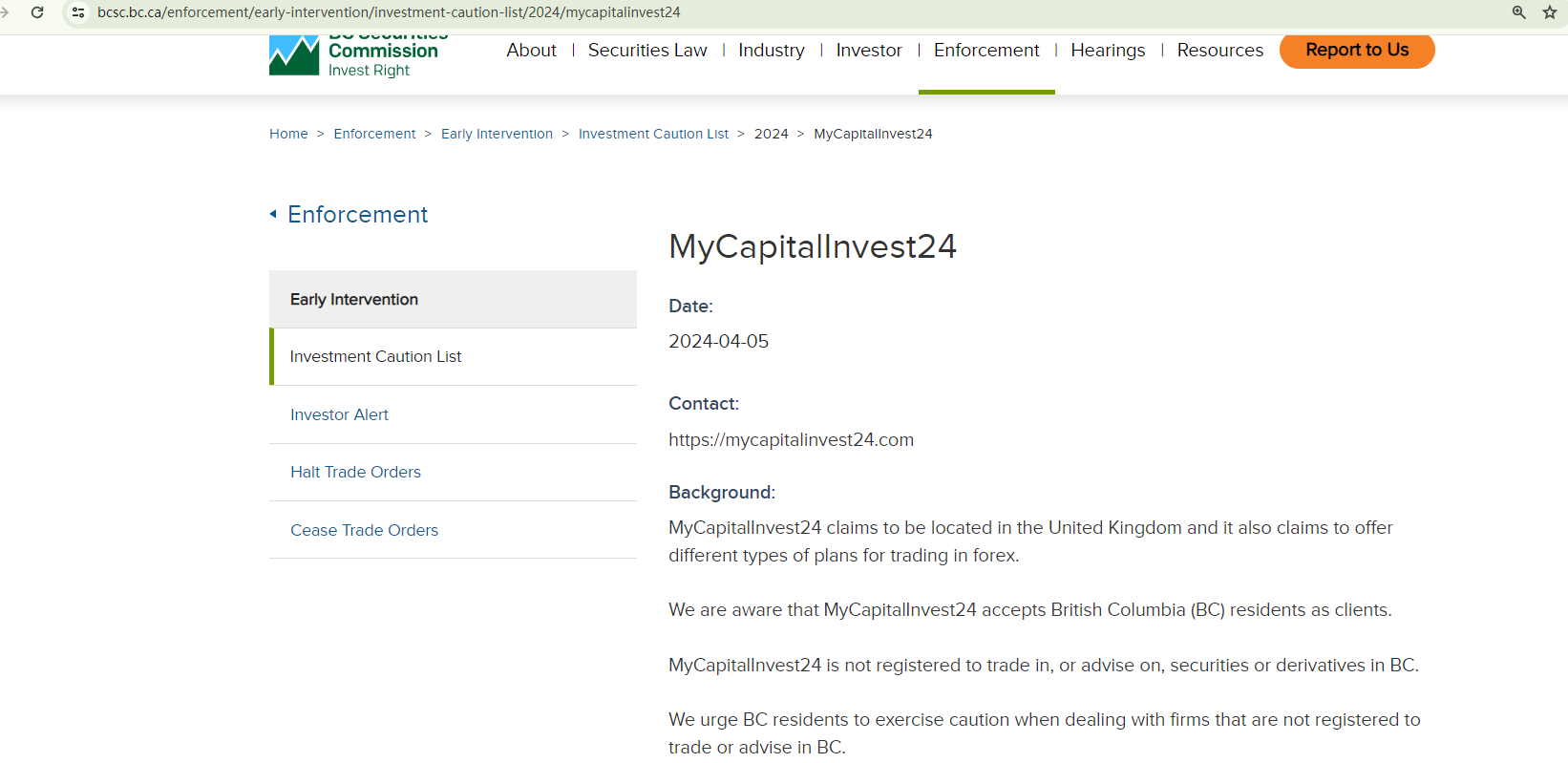Click the MyCapitalInvest24 breadcrumb text
1568x763 pixels.
coord(873,134)
